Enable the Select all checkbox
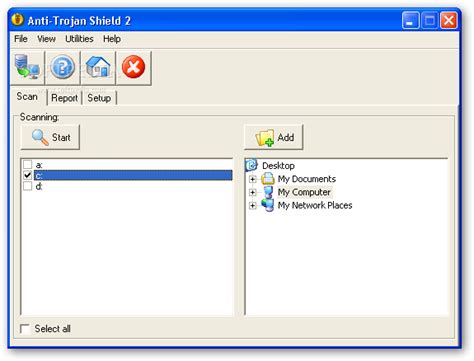 (25, 329)
